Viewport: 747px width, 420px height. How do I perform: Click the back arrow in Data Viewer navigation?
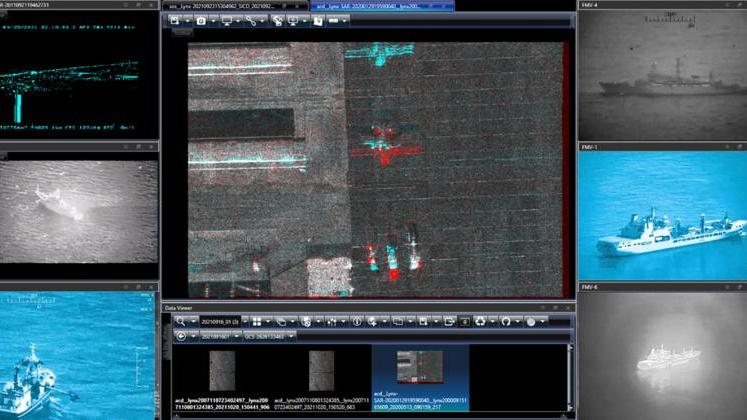181,336
